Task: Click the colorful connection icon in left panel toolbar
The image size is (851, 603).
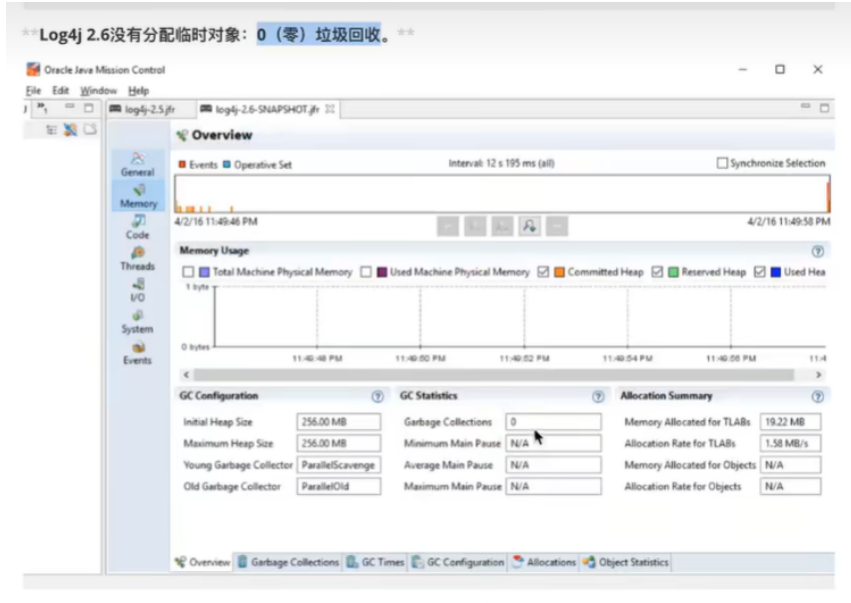Action: [x=71, y=129]
